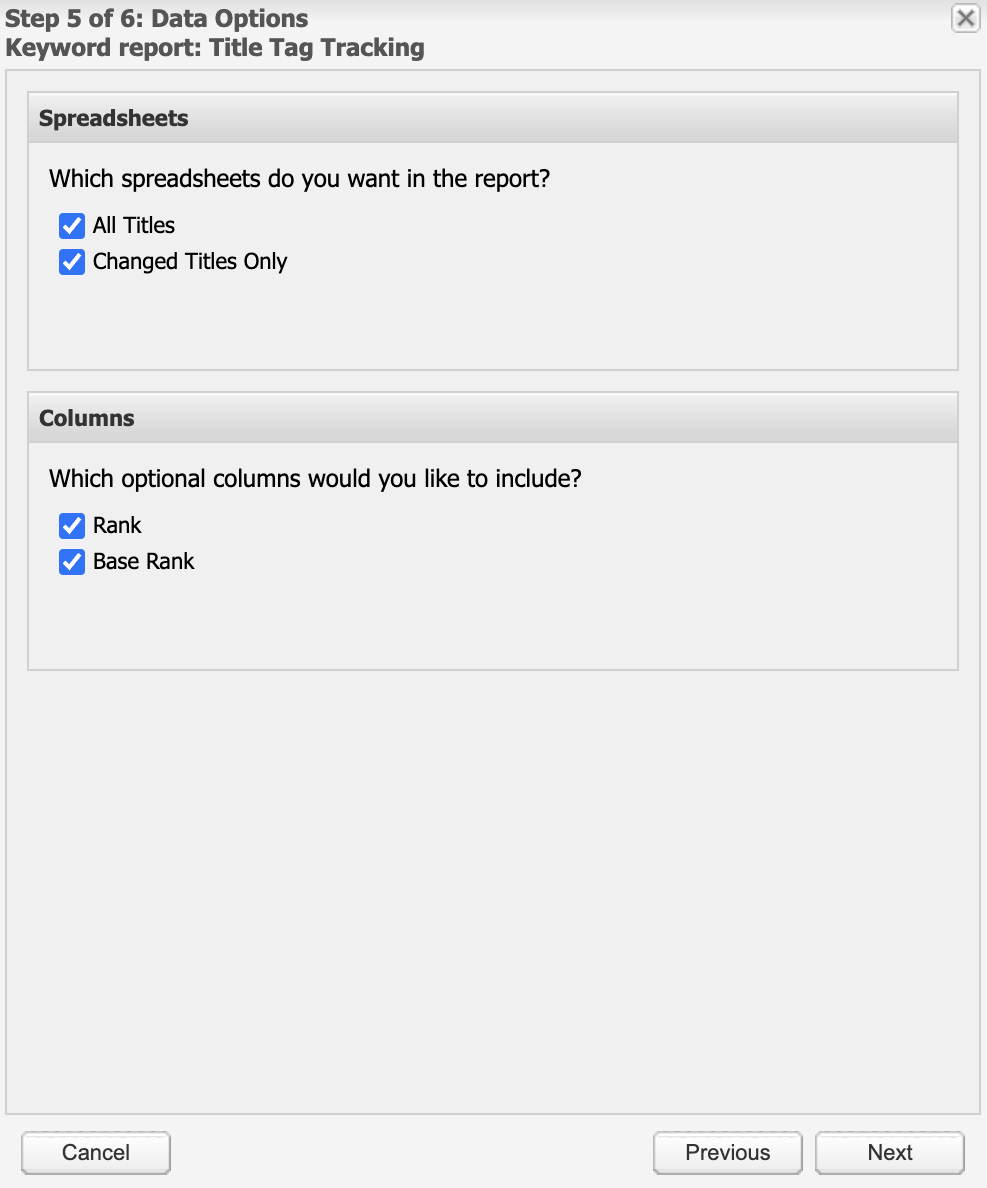Click the Rank label
Screen dimensions: 987x1188
(117, 525)
